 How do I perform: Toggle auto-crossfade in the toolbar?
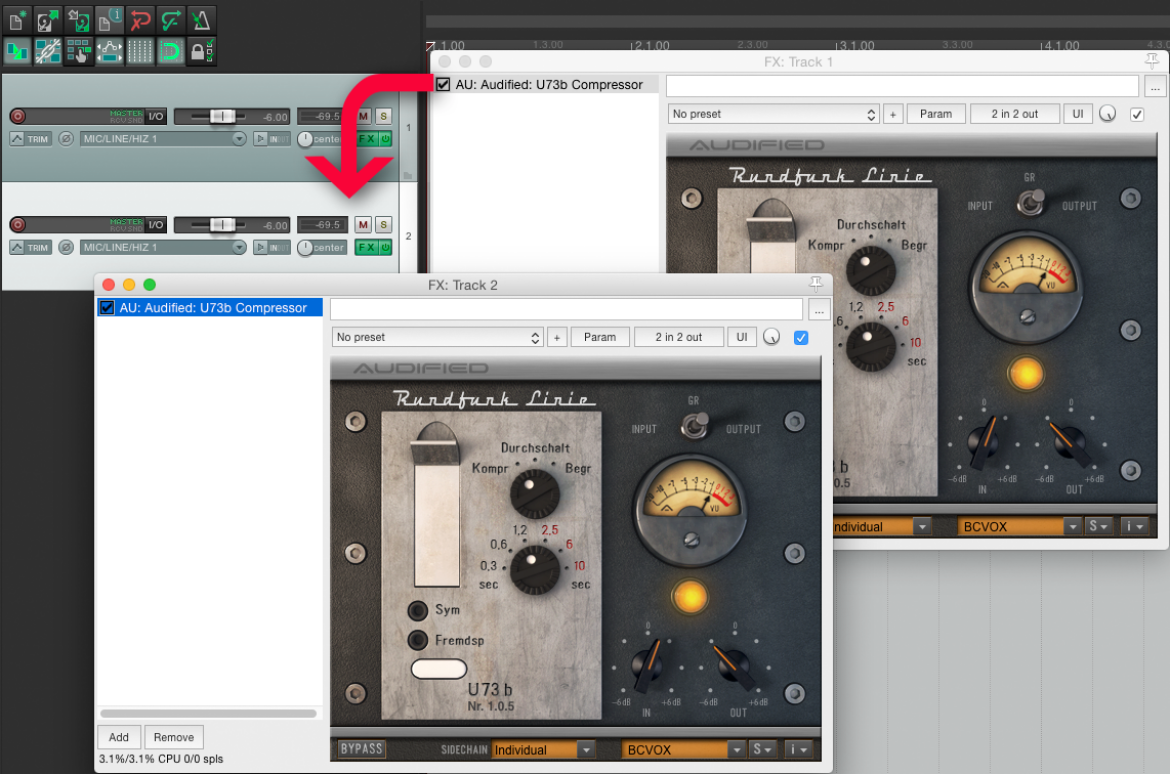(16, 52)
